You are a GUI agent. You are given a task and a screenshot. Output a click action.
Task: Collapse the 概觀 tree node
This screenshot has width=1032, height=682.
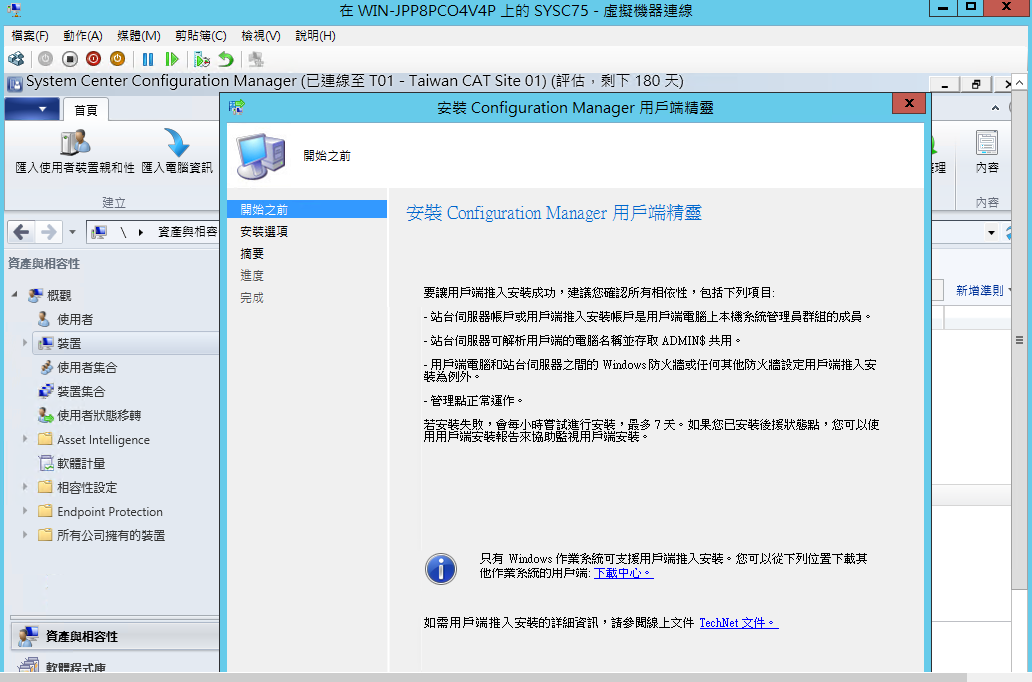[x=14, y=294]
